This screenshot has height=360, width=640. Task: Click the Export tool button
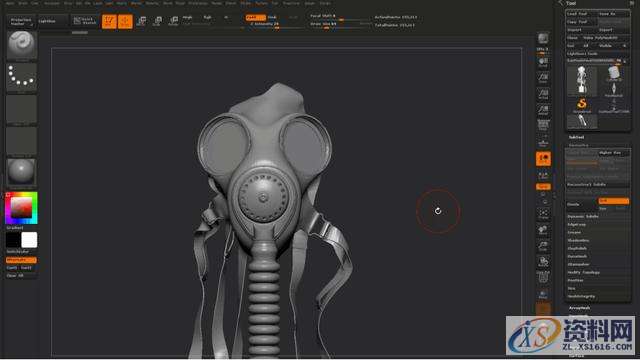[x=613, y=30]
